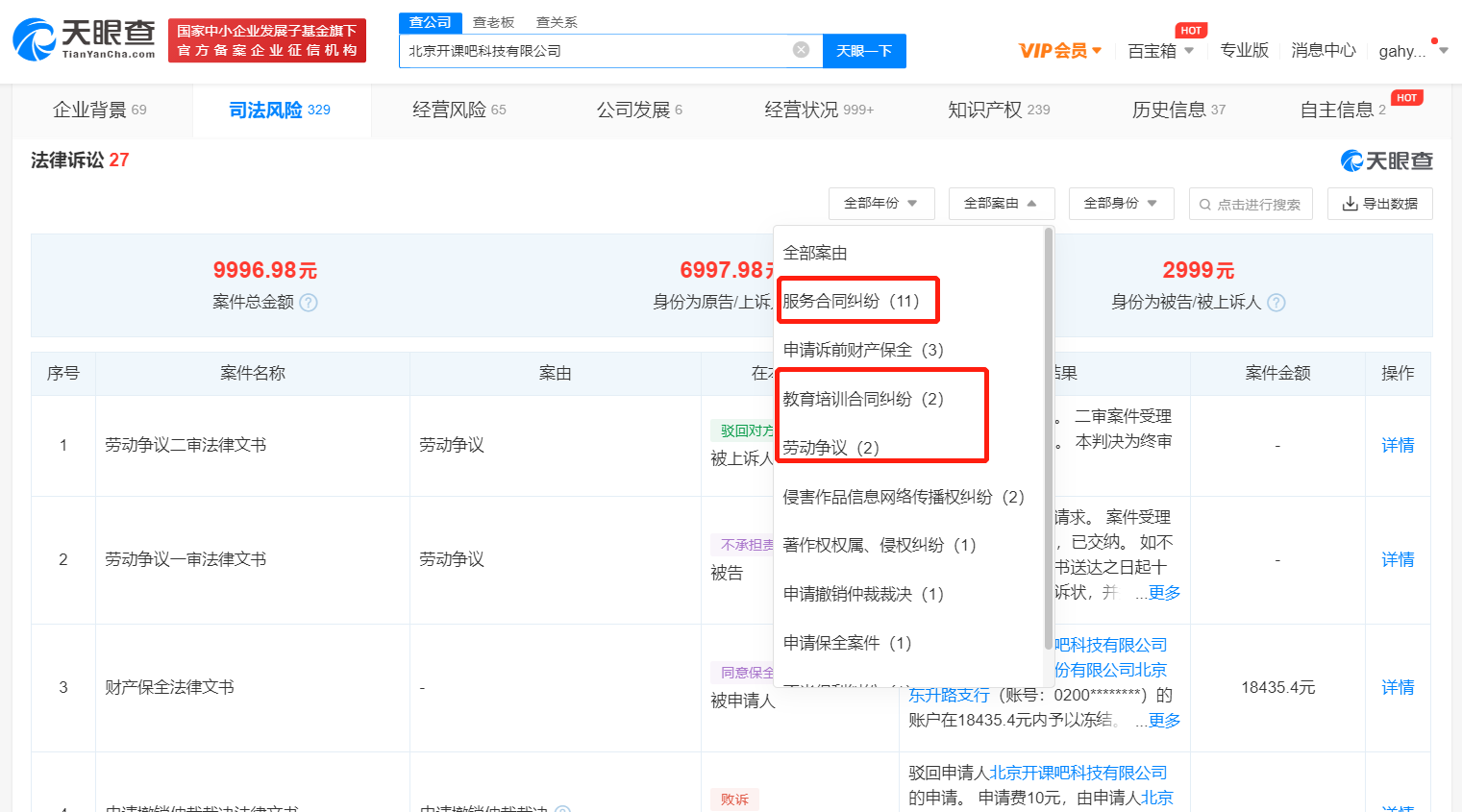
Task: Open the 专业版 link in header
Action: coord(1244,50)
